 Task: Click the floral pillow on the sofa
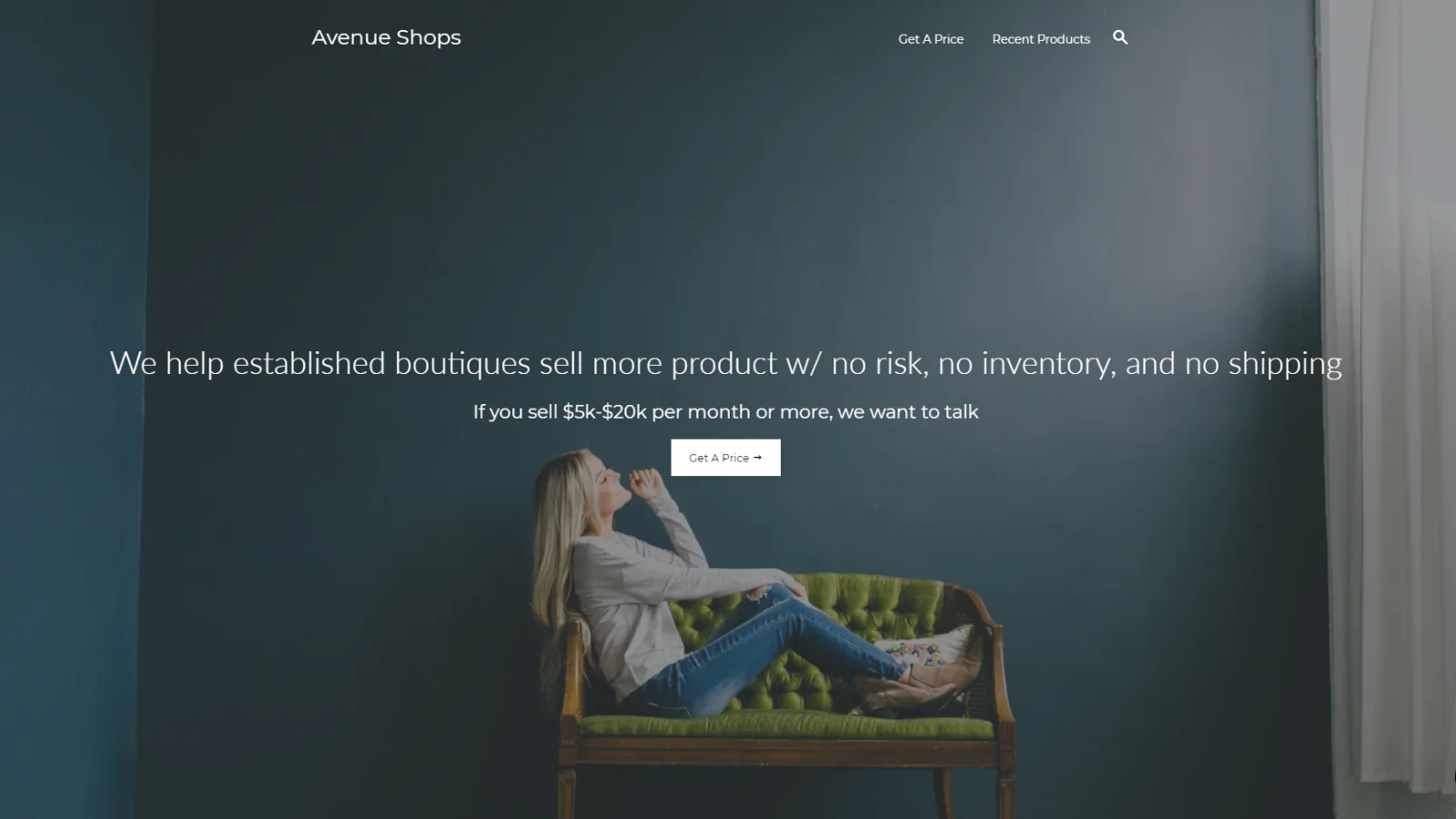pyautogui.click(x=924, y=647)
